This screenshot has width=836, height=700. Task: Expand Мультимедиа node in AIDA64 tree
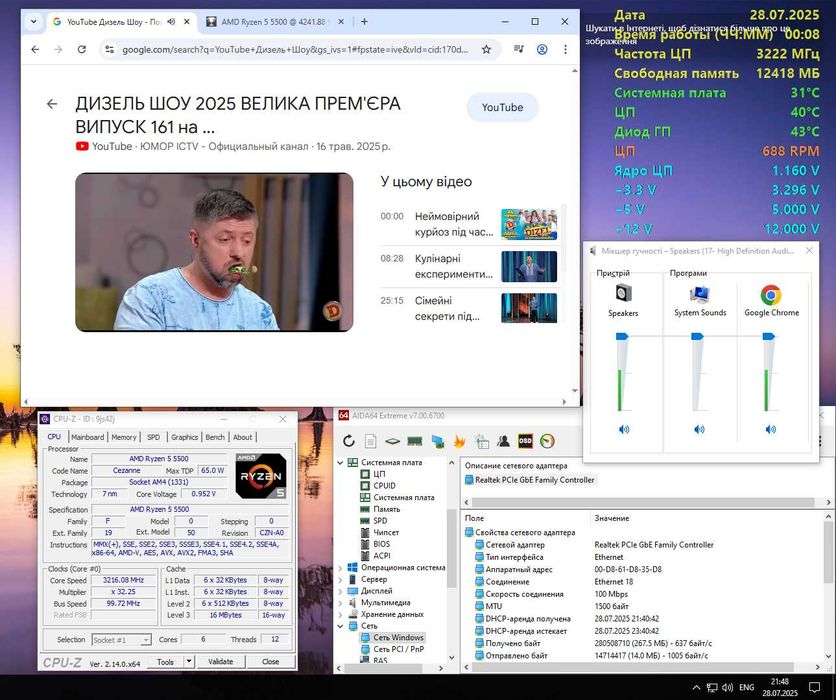click(340, 602)
